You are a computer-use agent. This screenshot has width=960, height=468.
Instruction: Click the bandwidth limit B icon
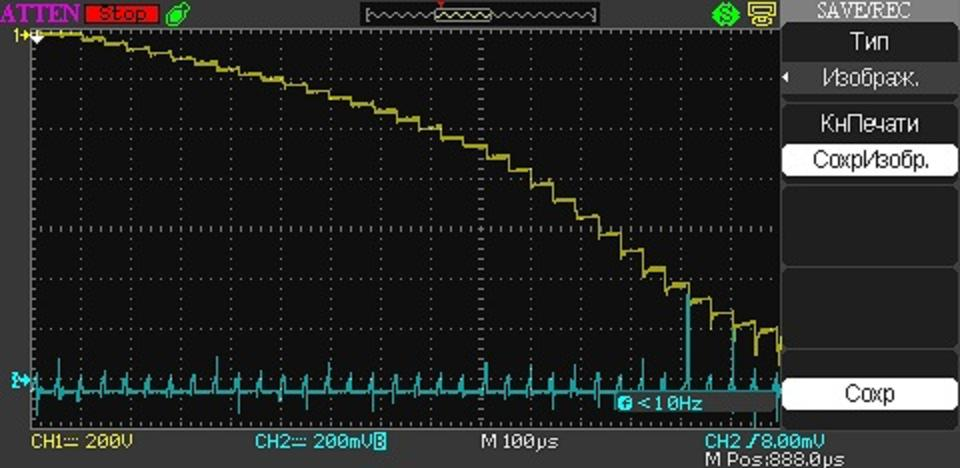pyautogui.click(x=381, y=441)
